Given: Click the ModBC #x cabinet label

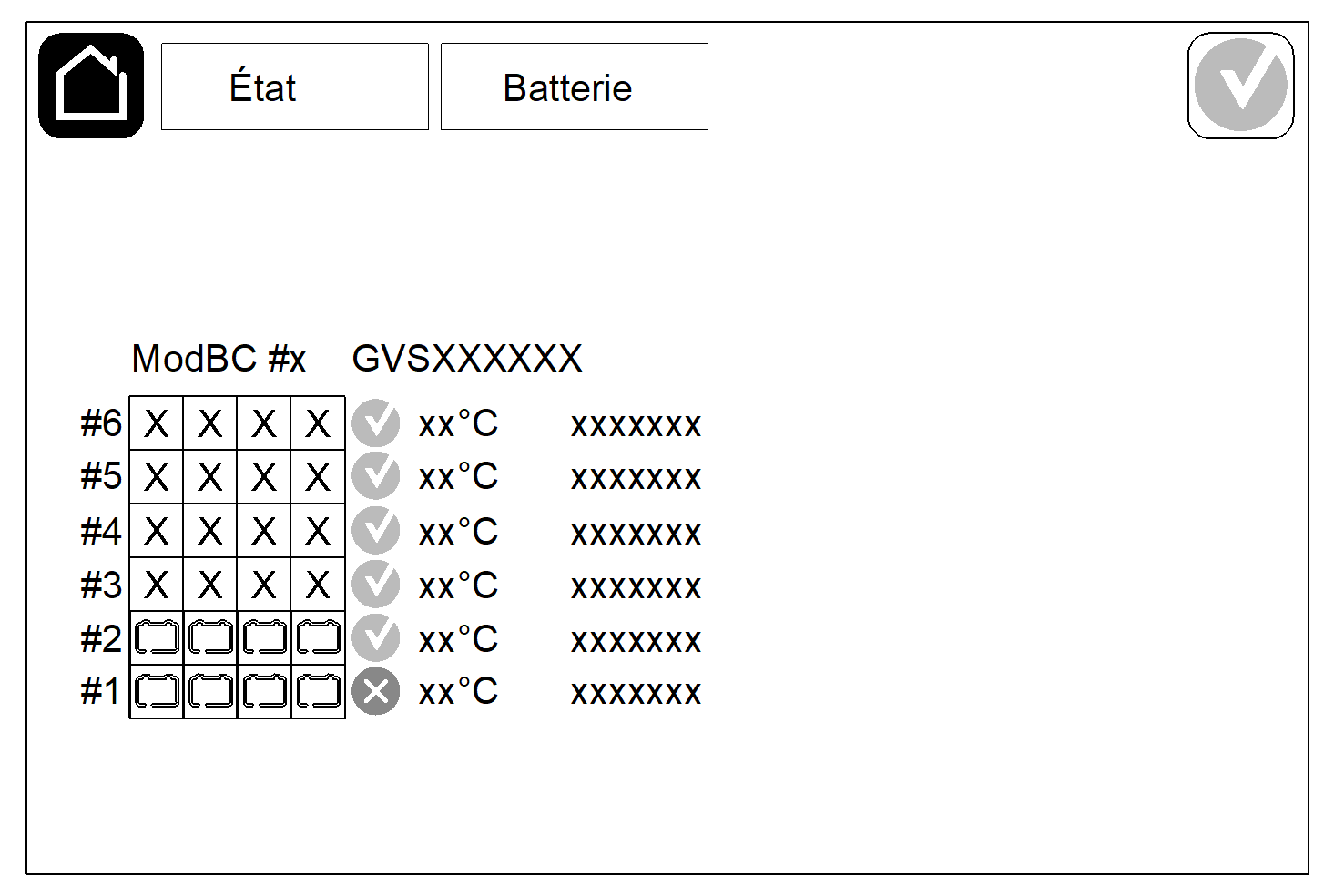Looking at the screenshot, I should coord(219,359).
